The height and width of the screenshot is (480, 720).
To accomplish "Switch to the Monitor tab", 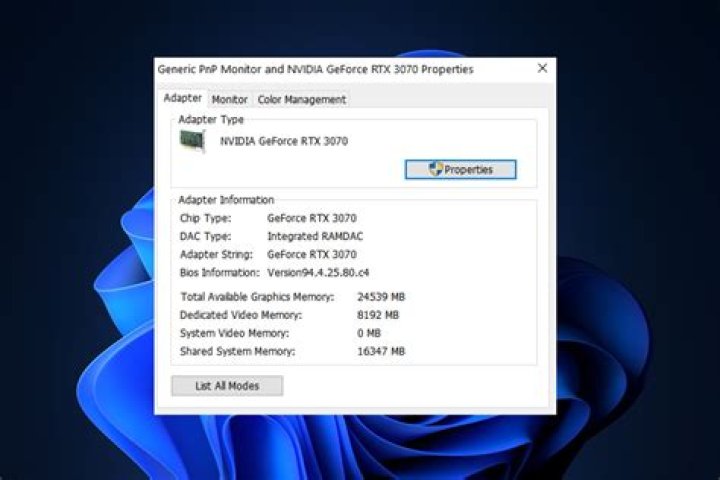I will (x=230, y=99).
